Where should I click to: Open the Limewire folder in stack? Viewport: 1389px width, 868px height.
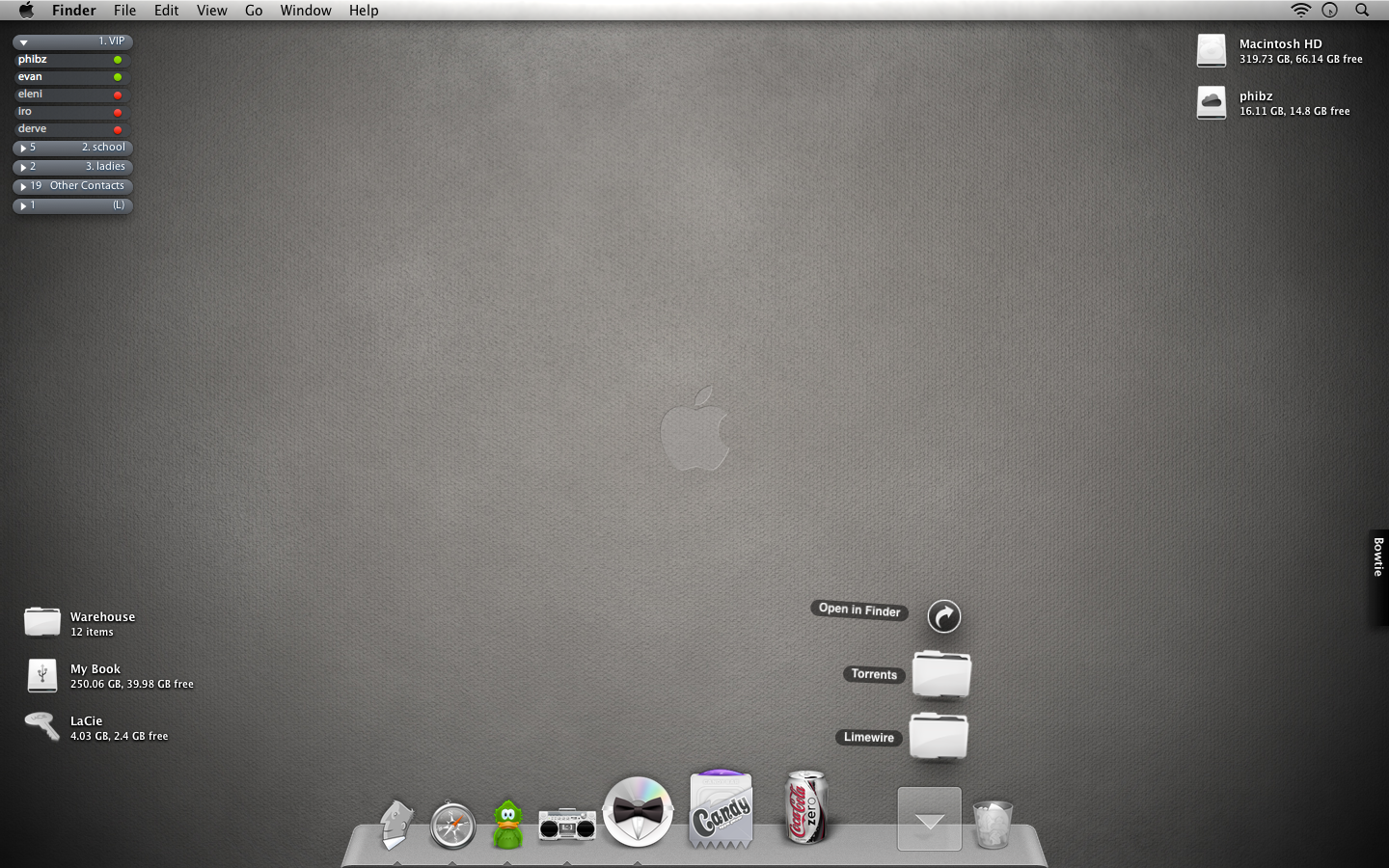(939, 737)
